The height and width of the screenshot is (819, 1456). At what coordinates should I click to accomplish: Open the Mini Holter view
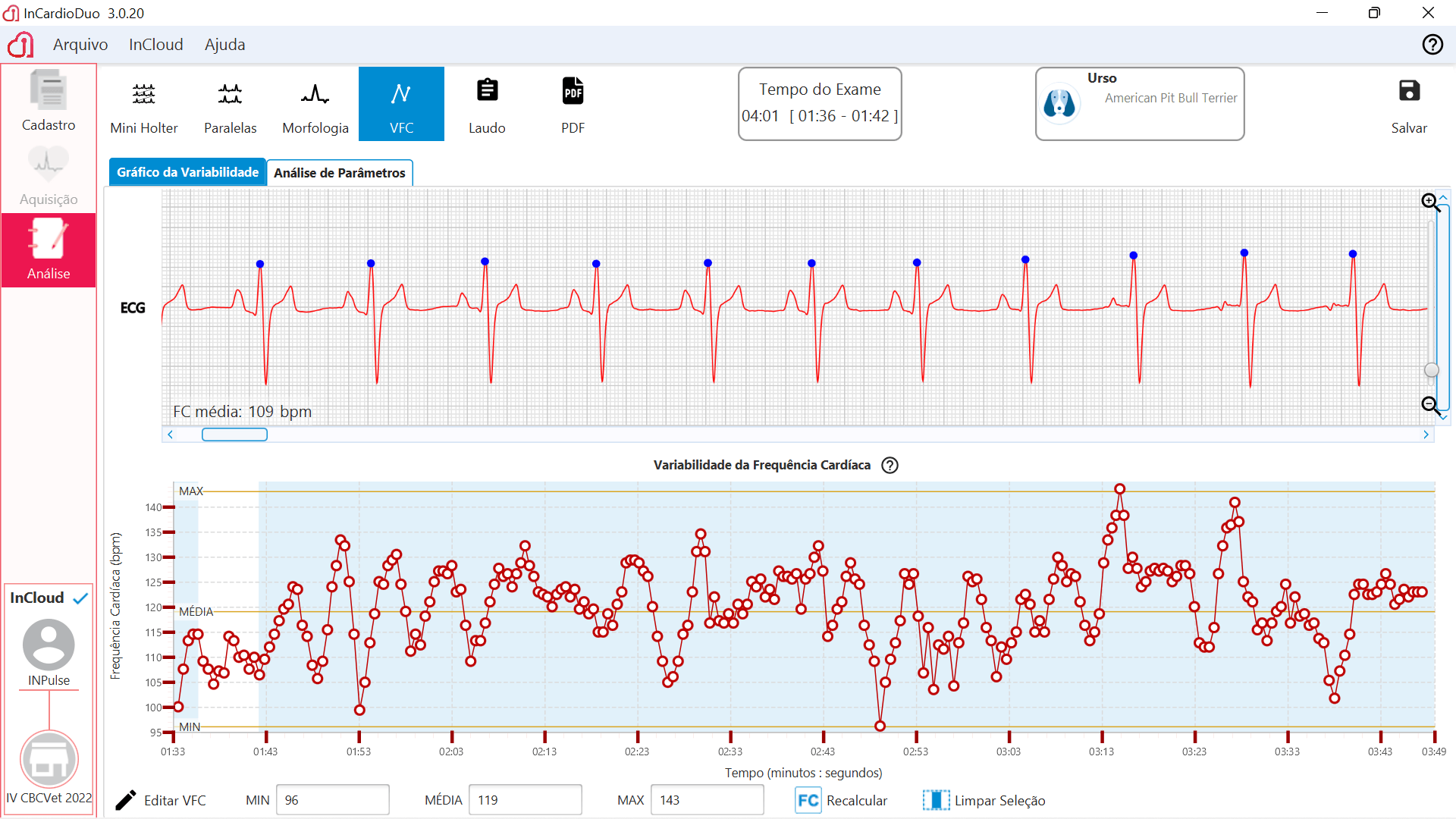[x=143, y=105]
